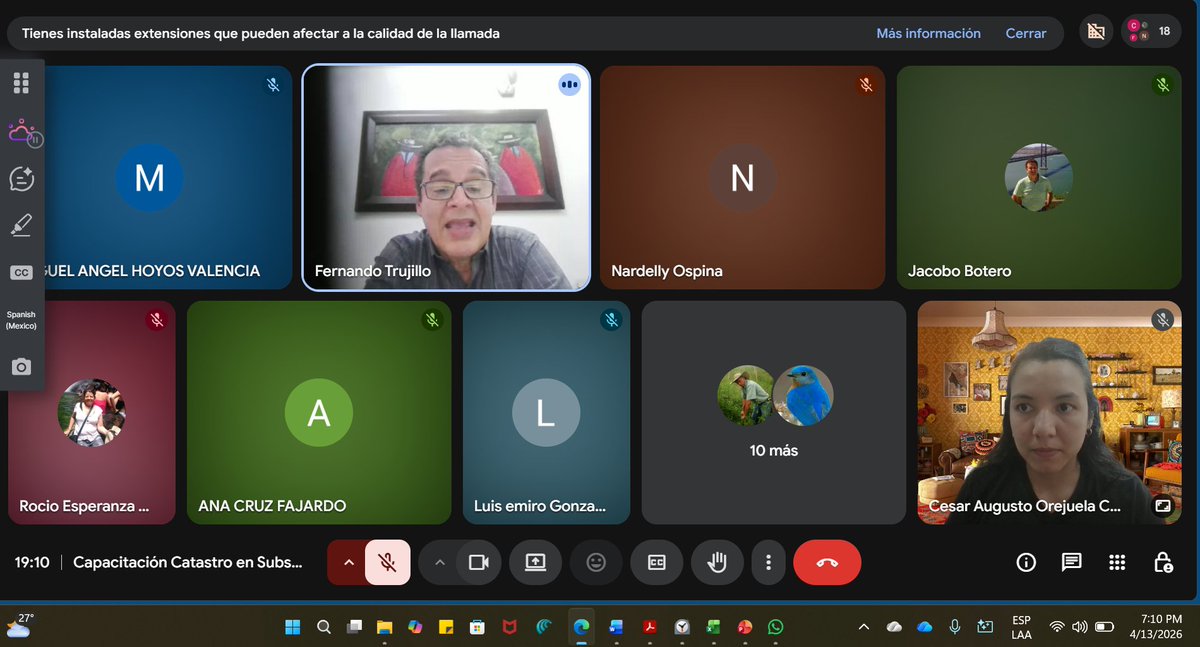Viewport: 1200px width, 647px height.
Task: Open the 27° weather widget
Action: click(20, 625)
